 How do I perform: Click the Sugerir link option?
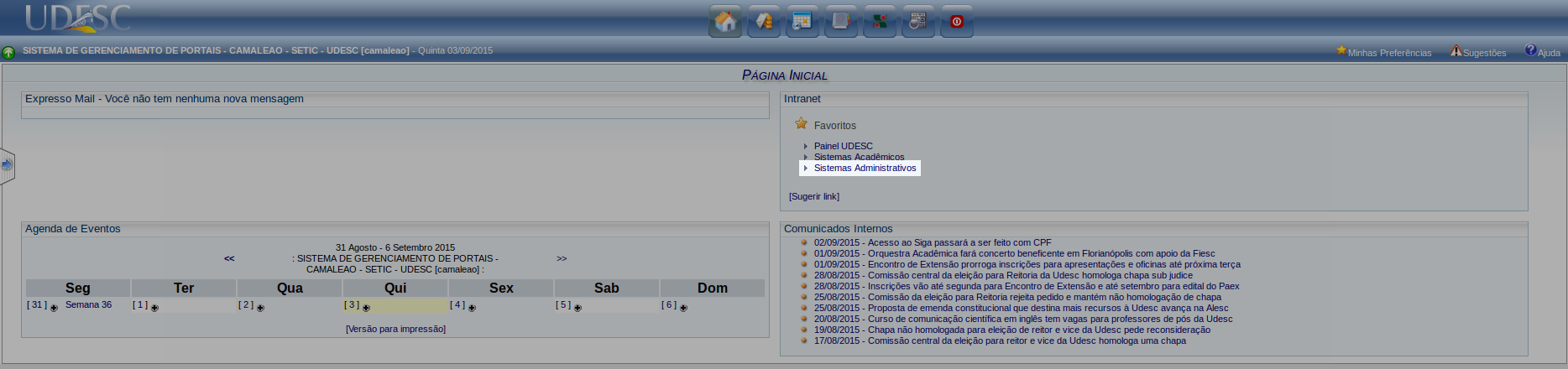coord(813,196)
